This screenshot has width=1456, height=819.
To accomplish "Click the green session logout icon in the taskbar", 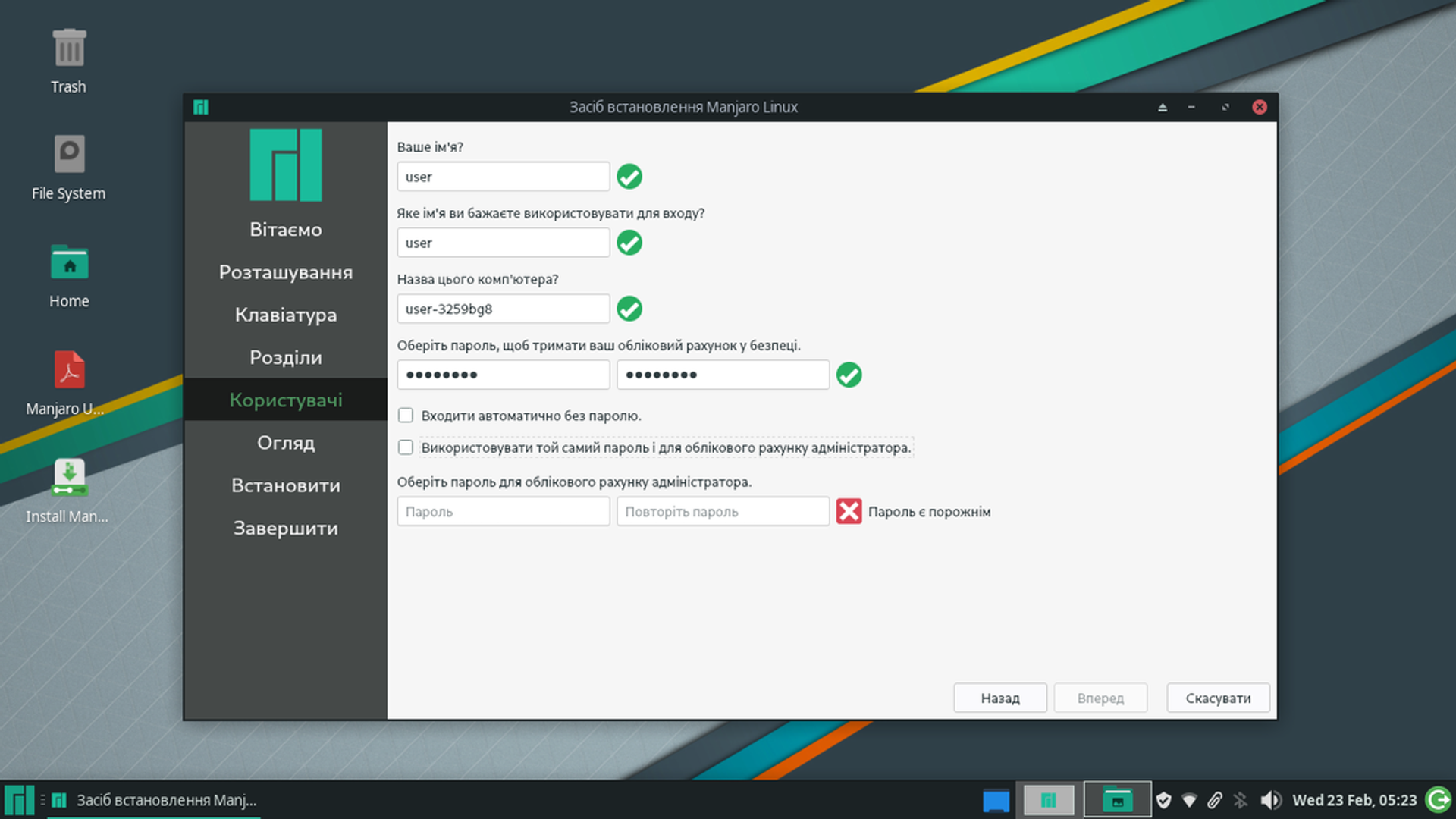I will tap(1439, 800).
